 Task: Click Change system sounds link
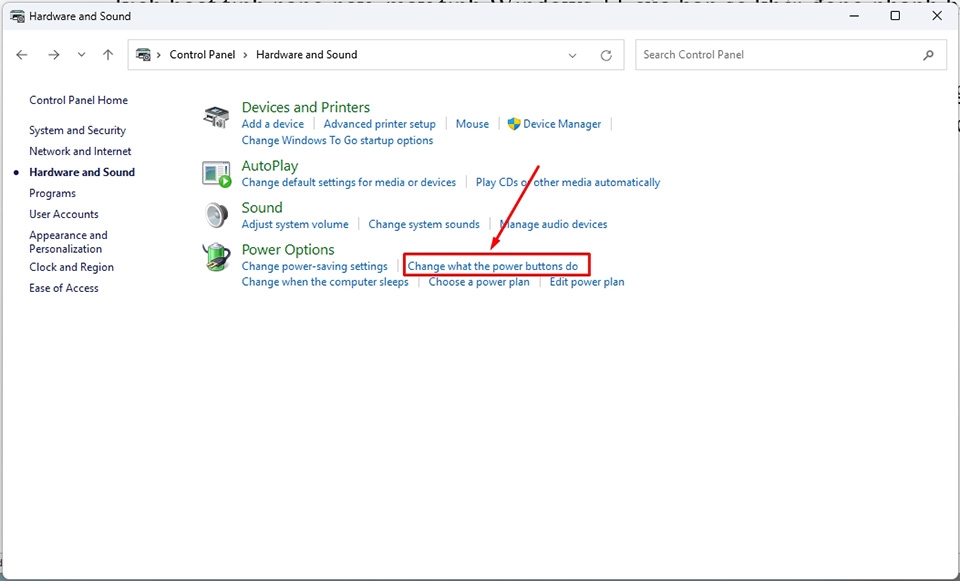(424, 224)
